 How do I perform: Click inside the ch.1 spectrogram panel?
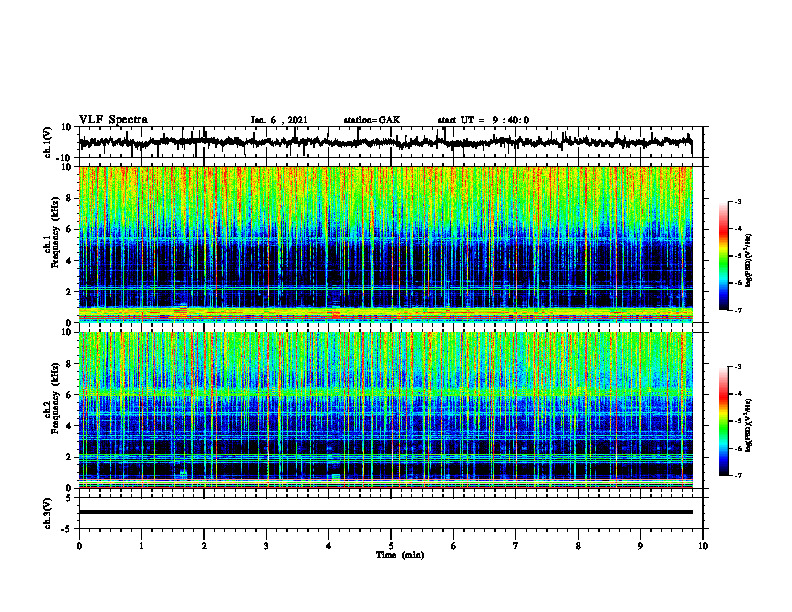coord(385,244)
